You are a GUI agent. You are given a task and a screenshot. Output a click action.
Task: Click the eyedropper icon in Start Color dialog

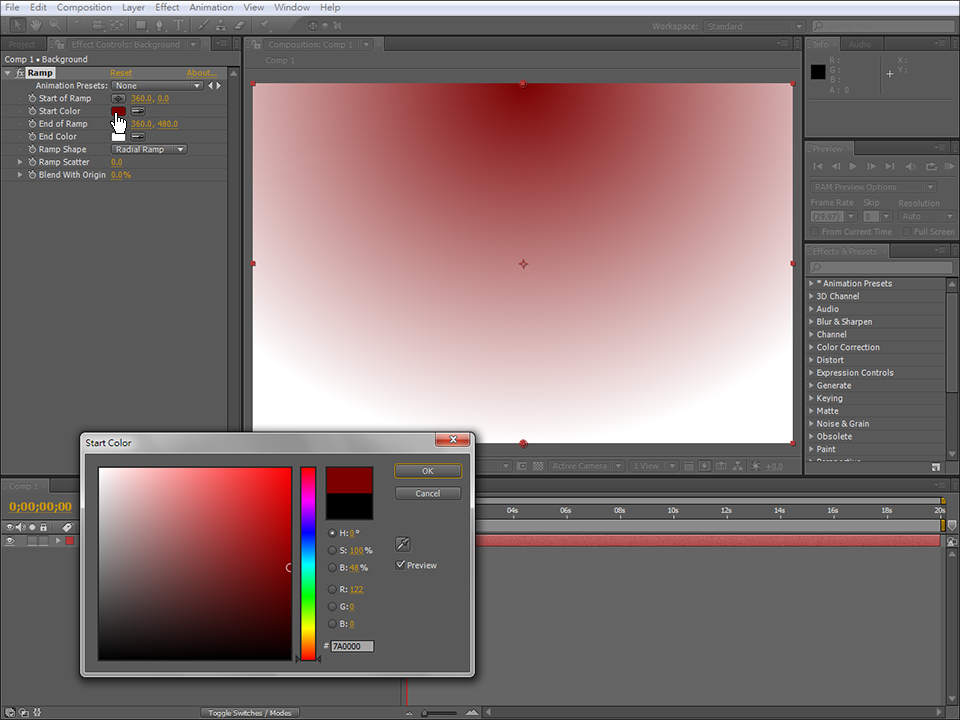pos(403,544)
